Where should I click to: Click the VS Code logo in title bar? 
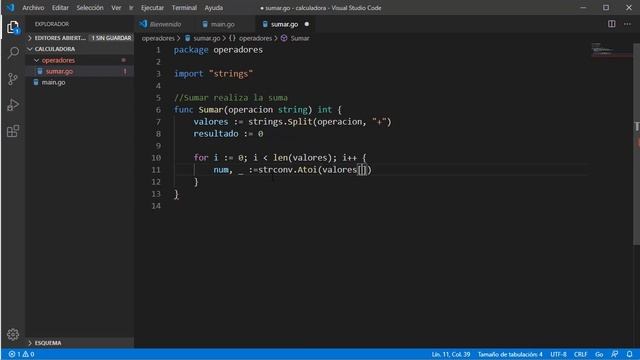(x=10, y=7)
